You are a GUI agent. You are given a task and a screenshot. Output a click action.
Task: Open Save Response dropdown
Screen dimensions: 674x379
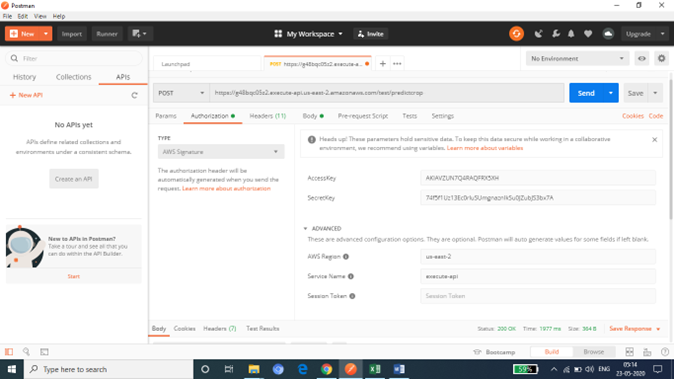634,329
